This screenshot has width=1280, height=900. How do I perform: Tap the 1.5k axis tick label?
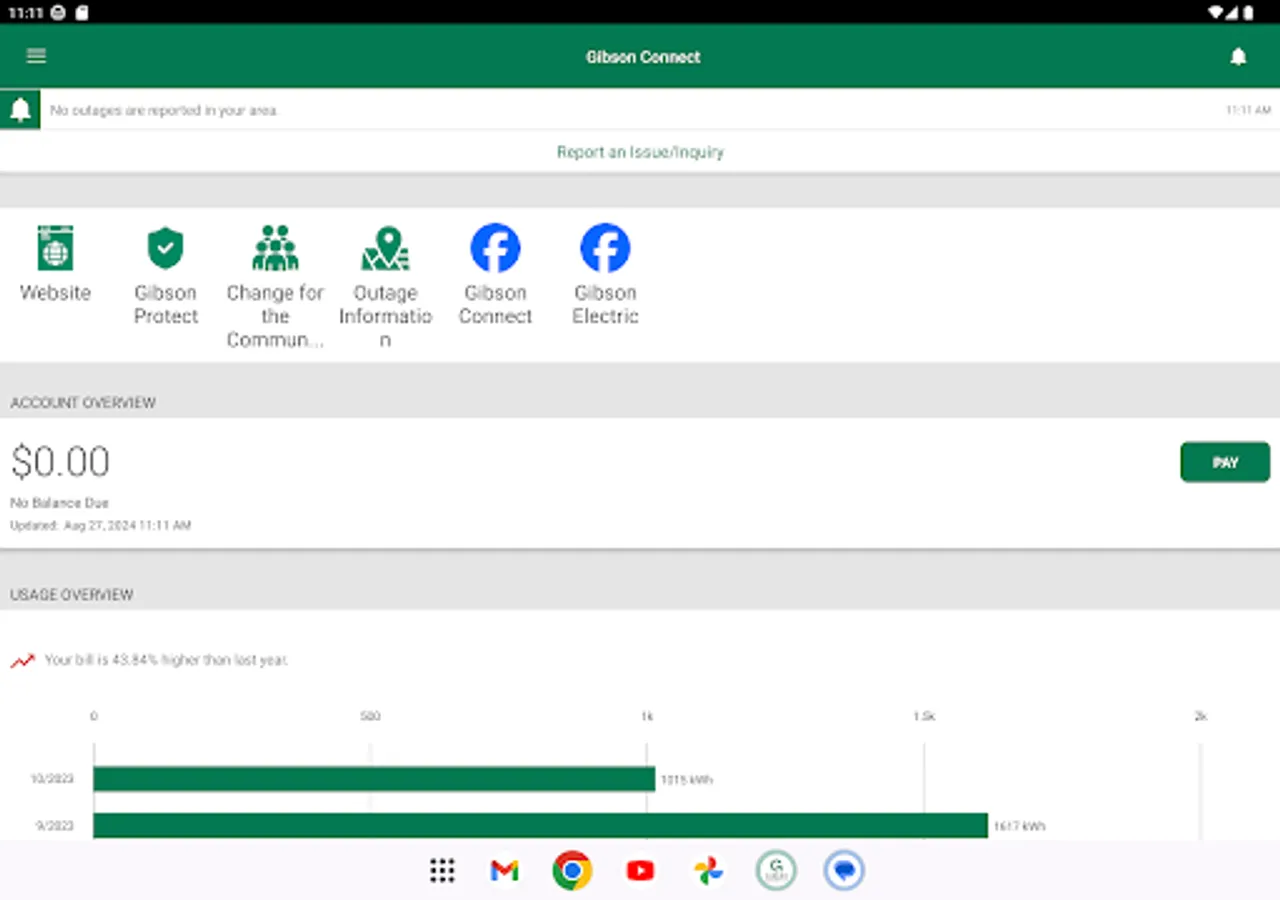tap(923, 716)
